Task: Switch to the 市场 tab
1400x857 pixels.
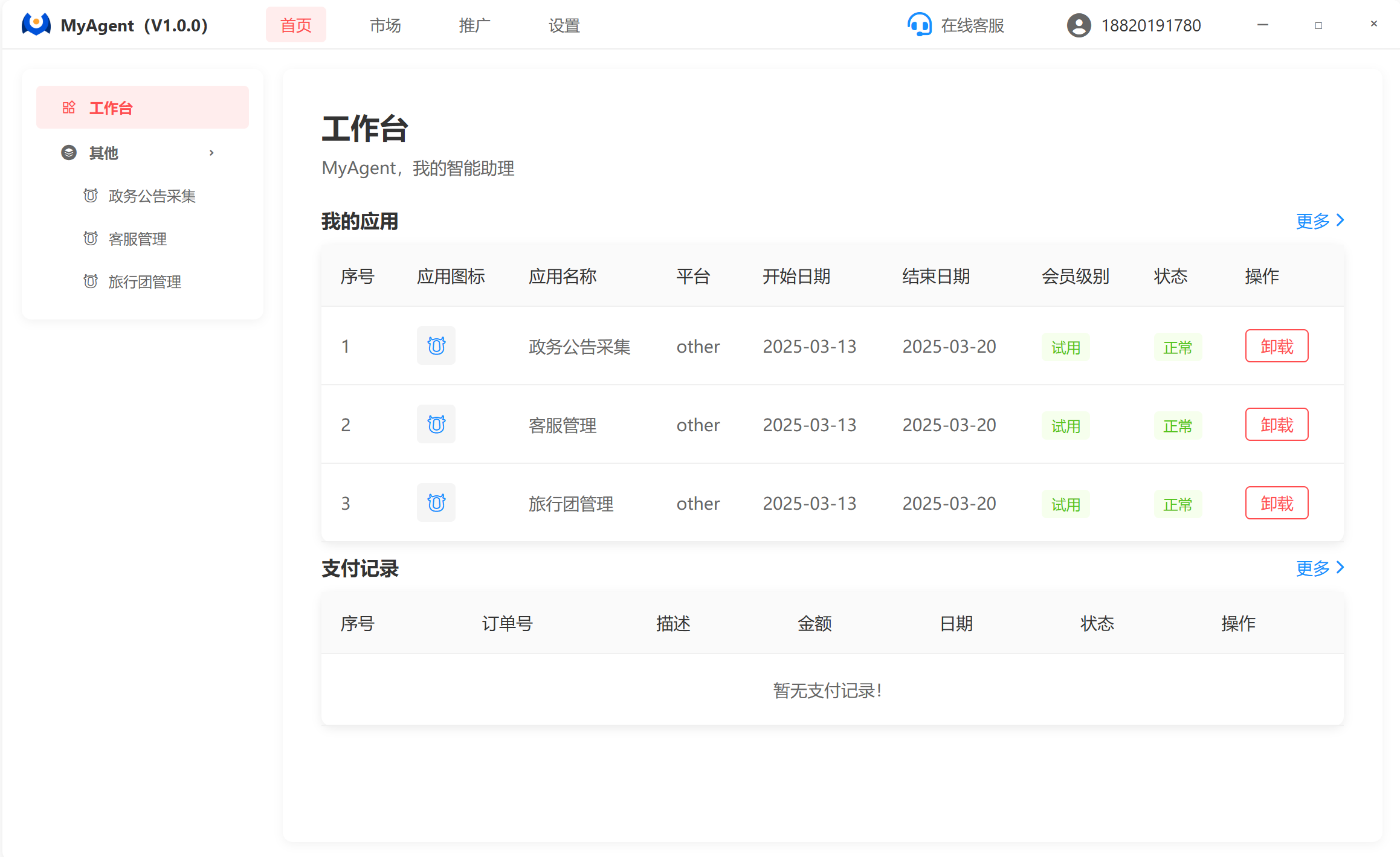Action: click(x=385, y=25)
